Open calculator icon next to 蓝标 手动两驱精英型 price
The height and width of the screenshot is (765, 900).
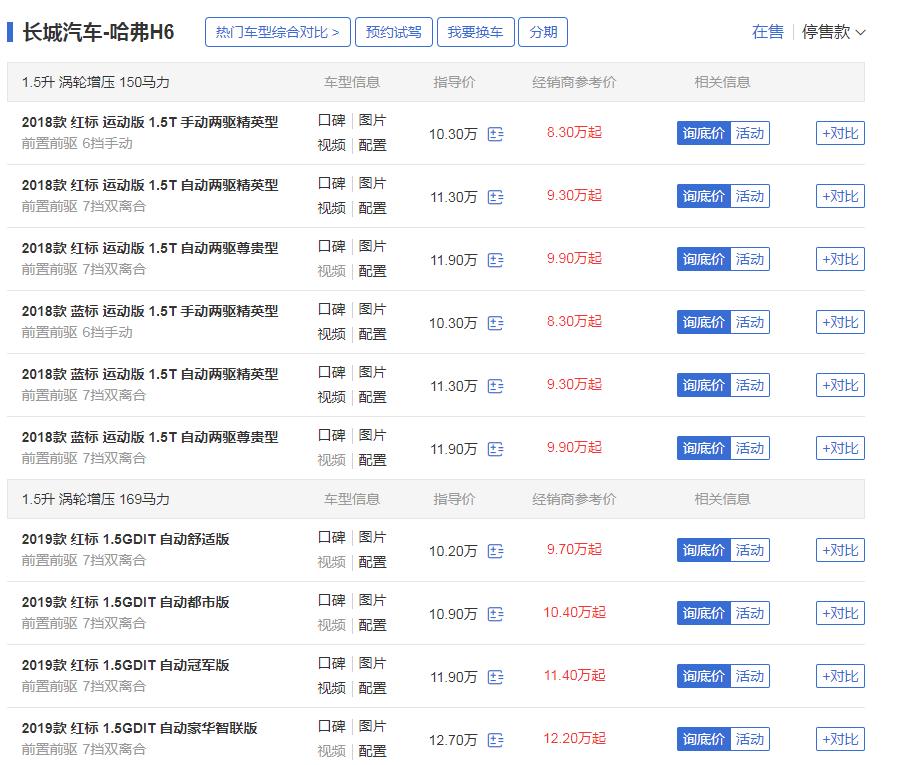click(494, 321)
